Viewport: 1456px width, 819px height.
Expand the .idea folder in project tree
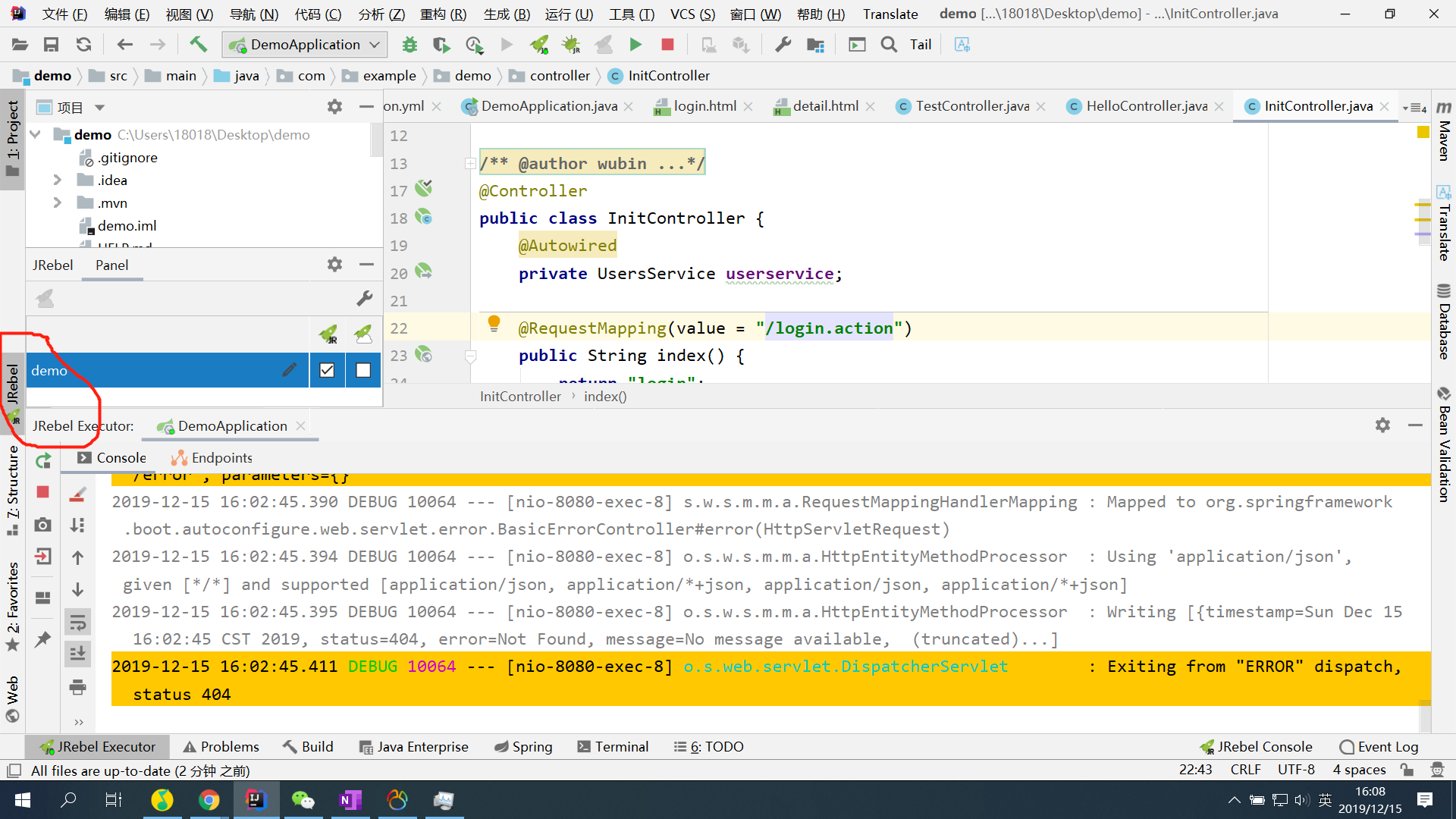(x=57, y=180)
